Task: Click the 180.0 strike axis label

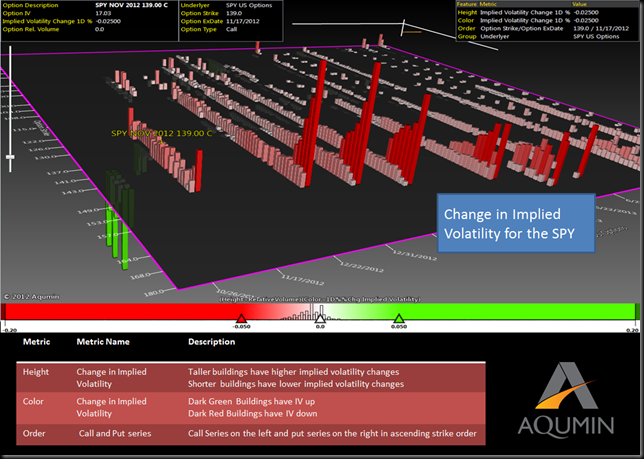Action: coord(154,293)
